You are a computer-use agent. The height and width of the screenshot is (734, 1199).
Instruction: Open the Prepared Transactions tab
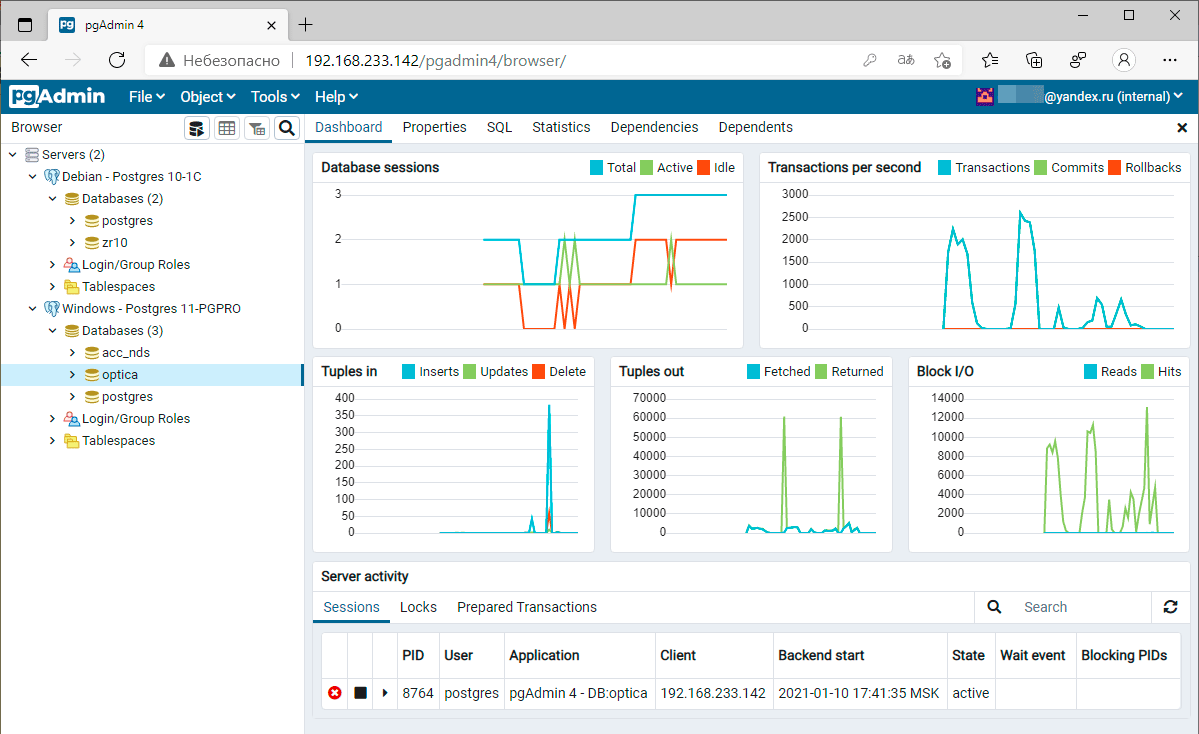coord(526,607)
